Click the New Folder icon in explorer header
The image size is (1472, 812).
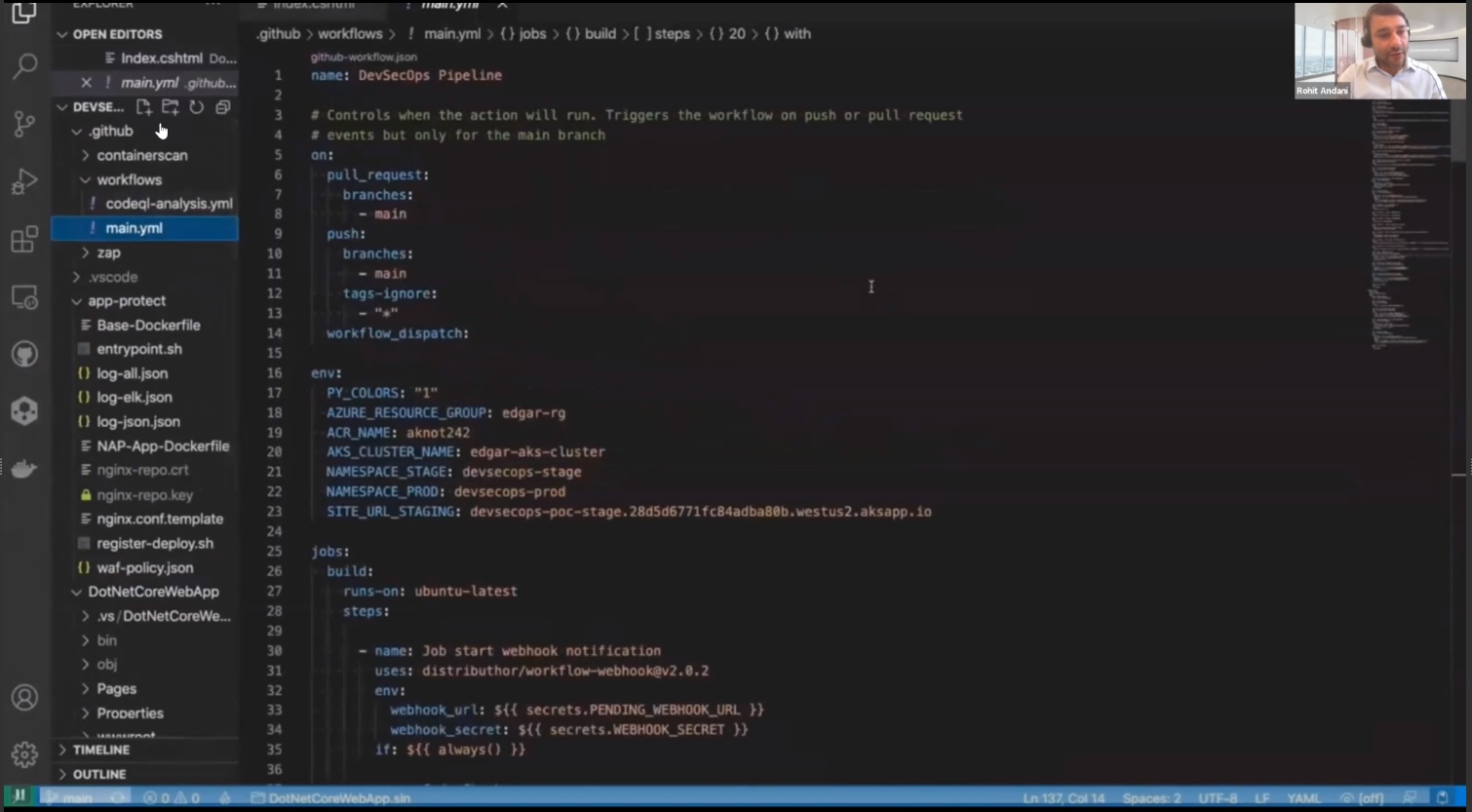pos(170,107)
